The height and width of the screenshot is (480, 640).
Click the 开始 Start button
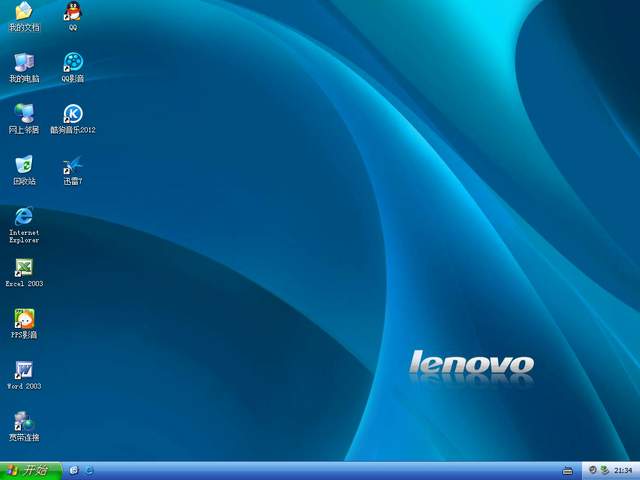point(30,471)
